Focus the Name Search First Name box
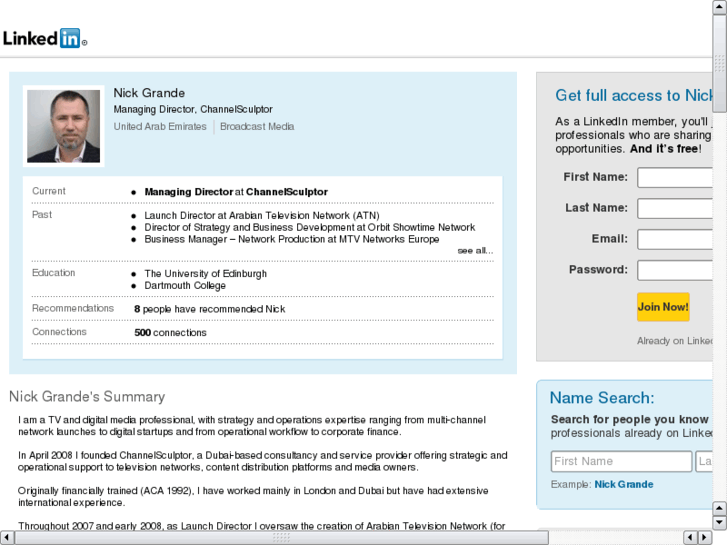Screen dimensions: 727x545 point(621,461)
